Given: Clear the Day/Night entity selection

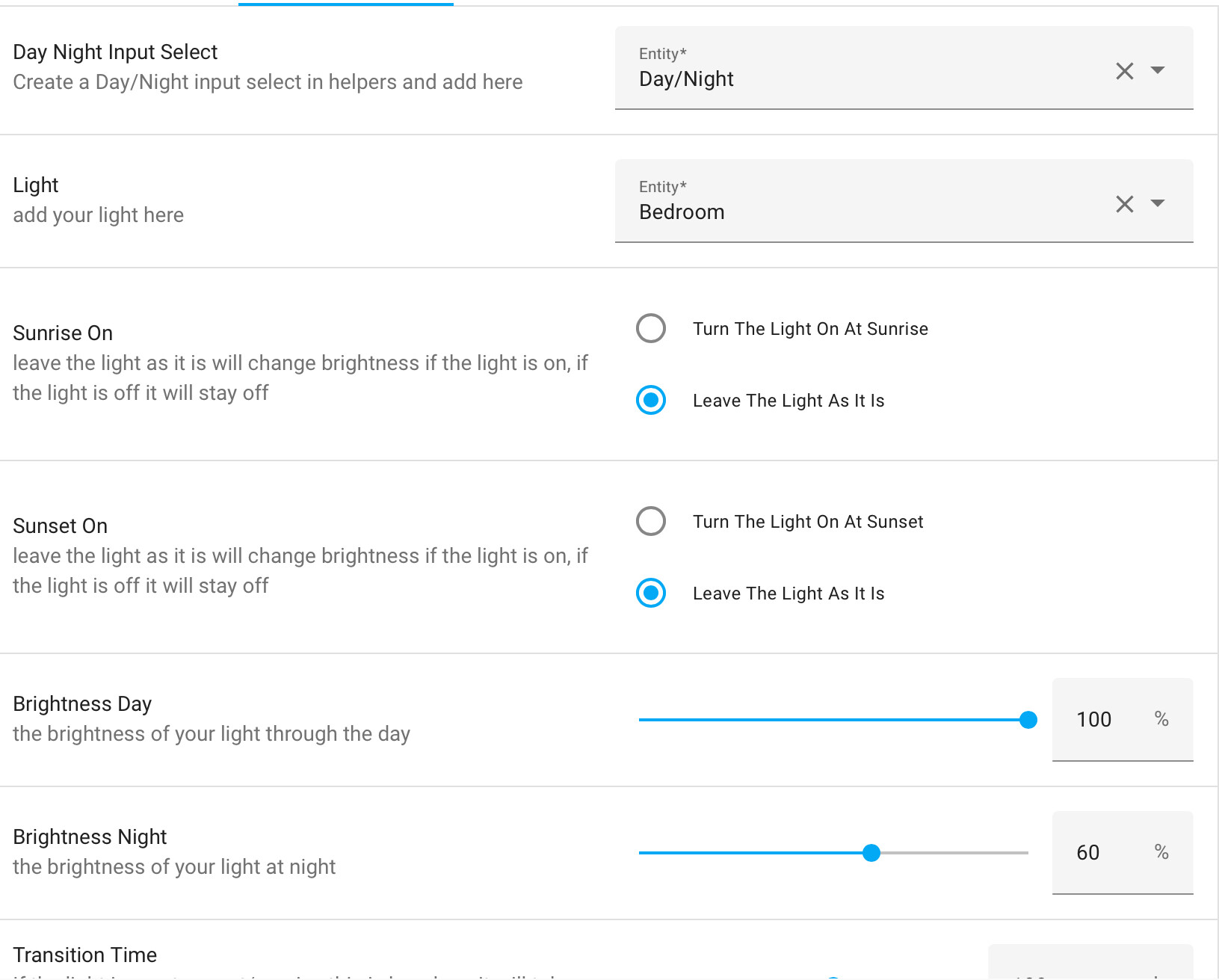Looking at the screenshot, I should (x=1124, y=70).
